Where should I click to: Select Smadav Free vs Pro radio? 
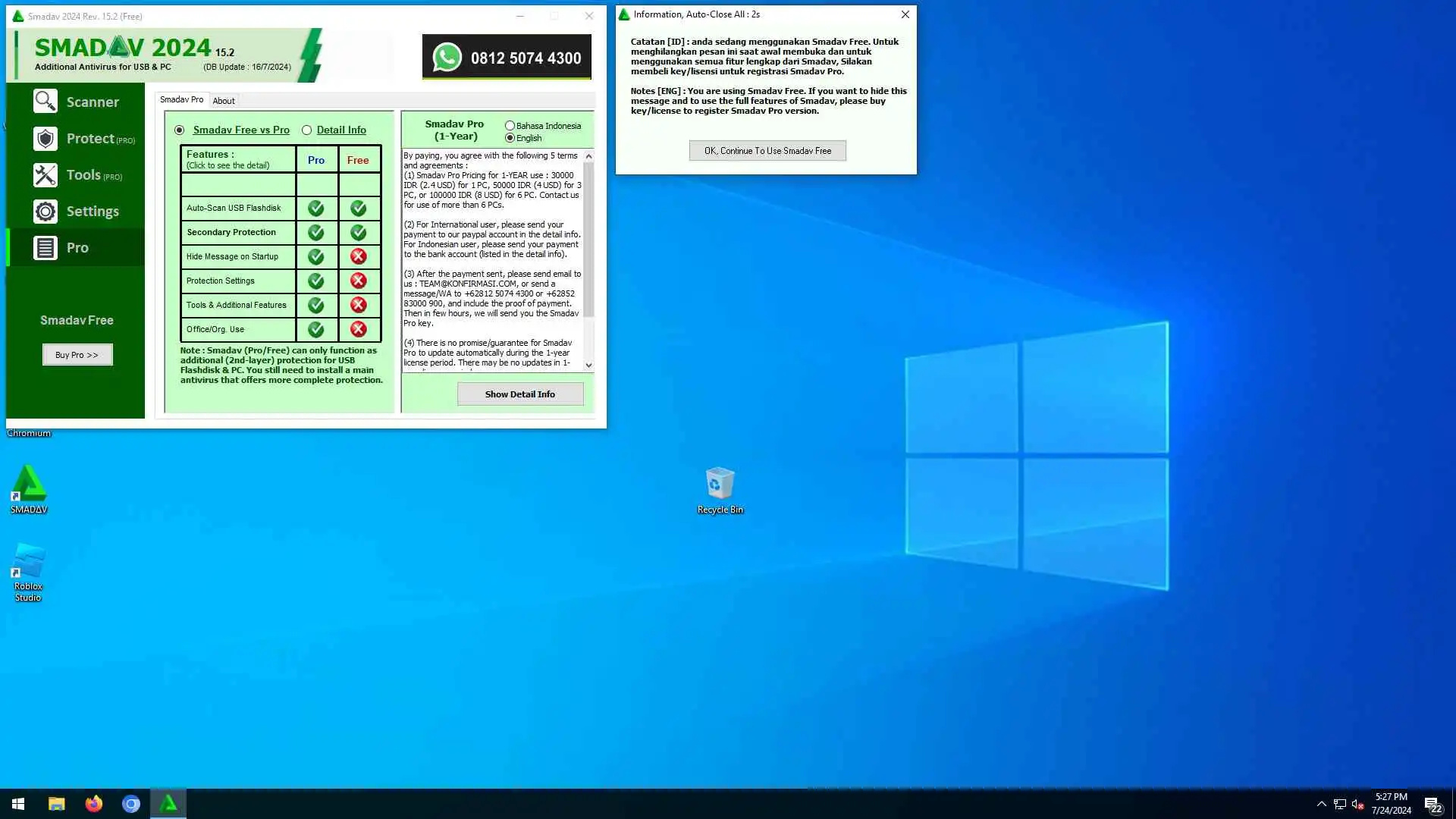180,130
